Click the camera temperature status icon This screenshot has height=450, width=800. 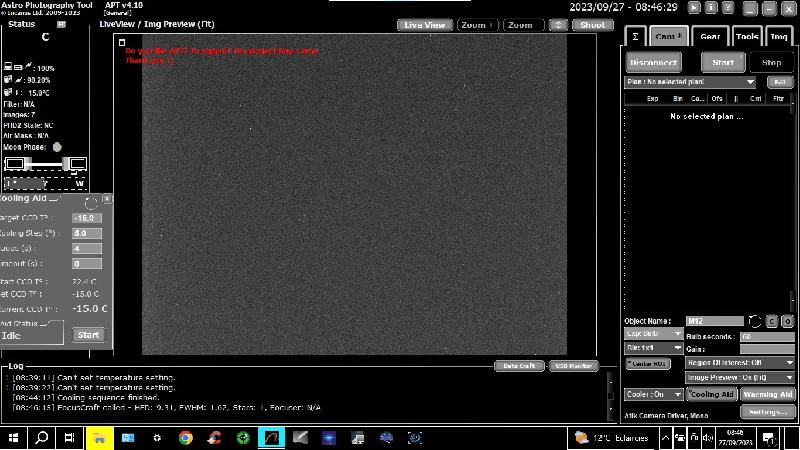8,92
